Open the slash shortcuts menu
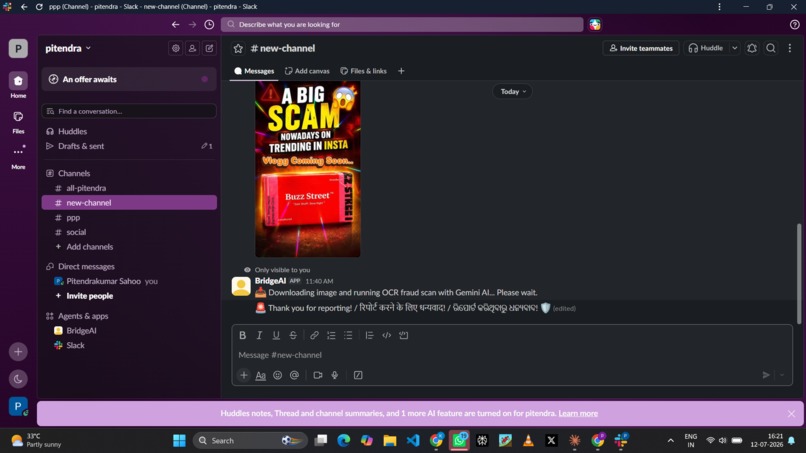The width and height of the screenshot is (806, 453). pyautogui.click(x=358, y=375)
